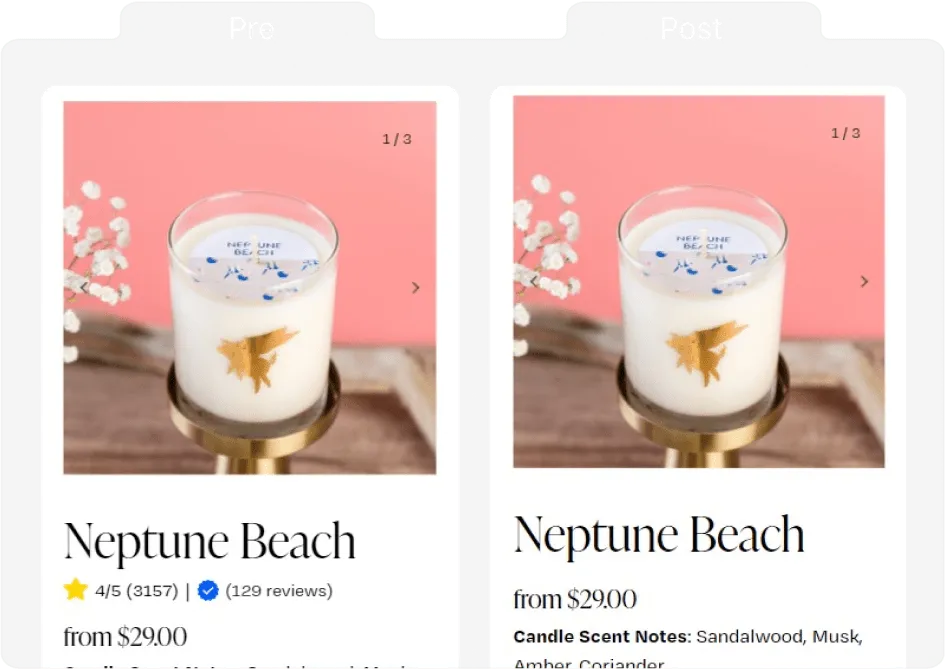Click the 4/5 (3157) rating text
The image size is (945, 672).
tap(137, 591)
